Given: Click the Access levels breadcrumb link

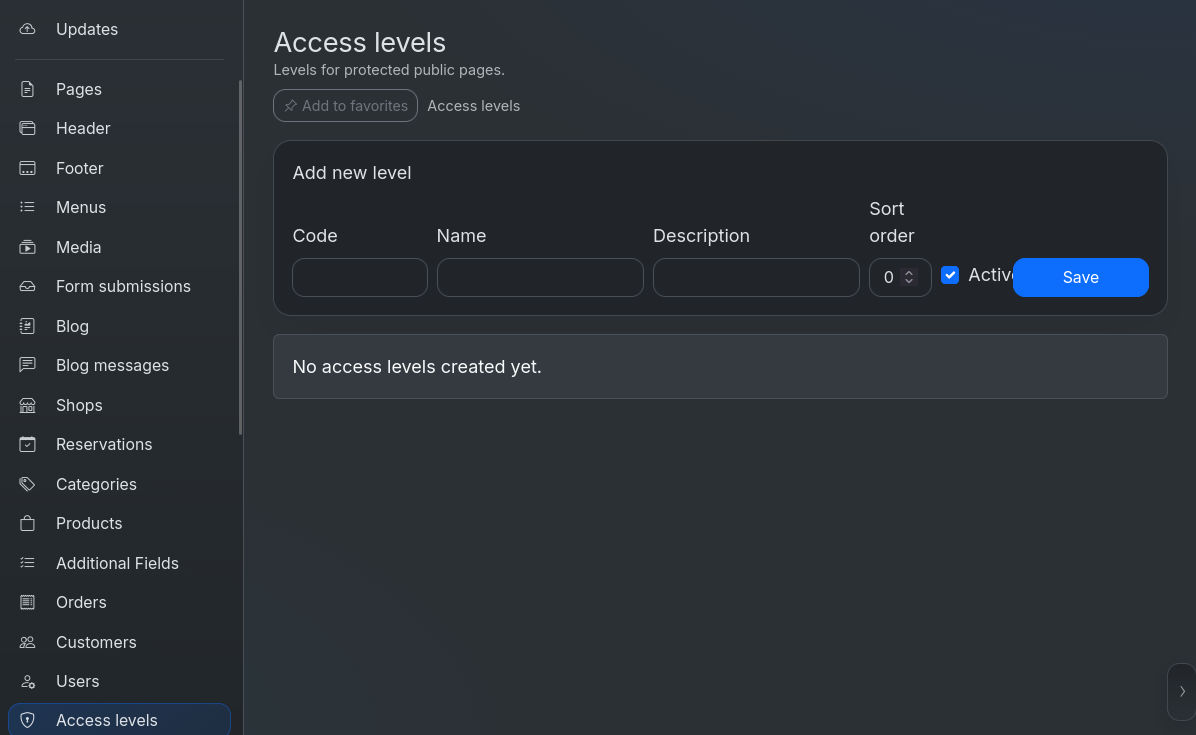Looking at the screenshot, I should [474, 106].
